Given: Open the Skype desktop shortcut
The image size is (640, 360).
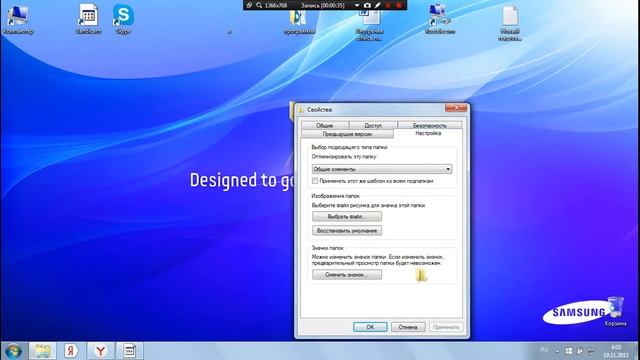Looking at the screenshot, I should 123,19.
